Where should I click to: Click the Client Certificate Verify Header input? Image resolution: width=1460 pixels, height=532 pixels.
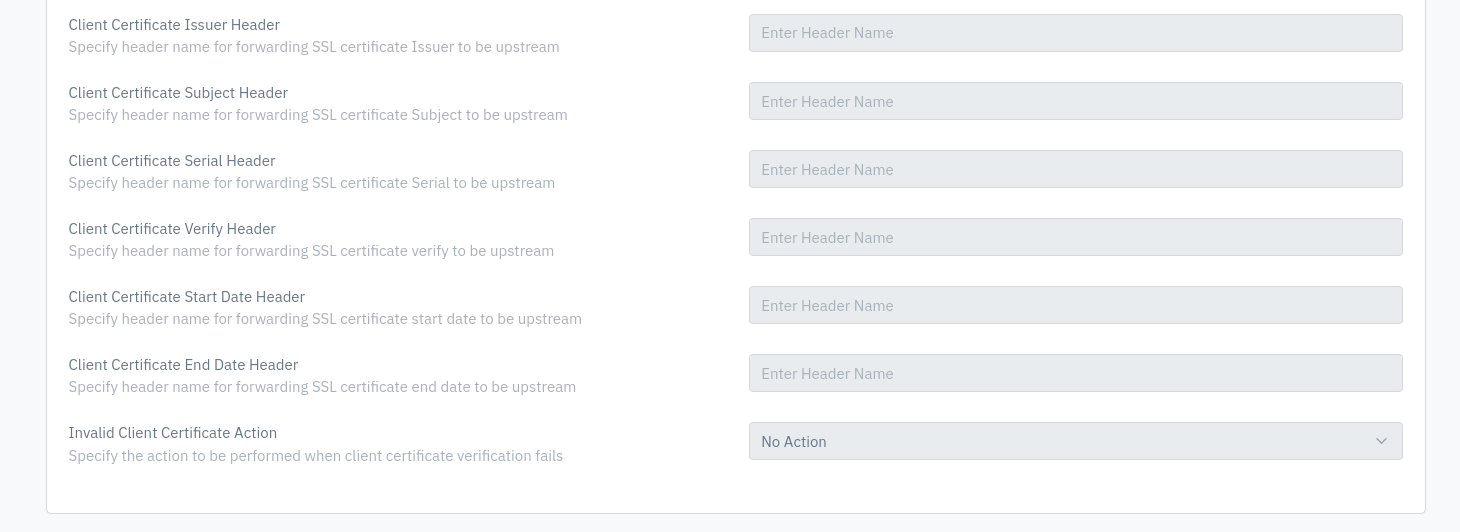[x=1075, y=237]
